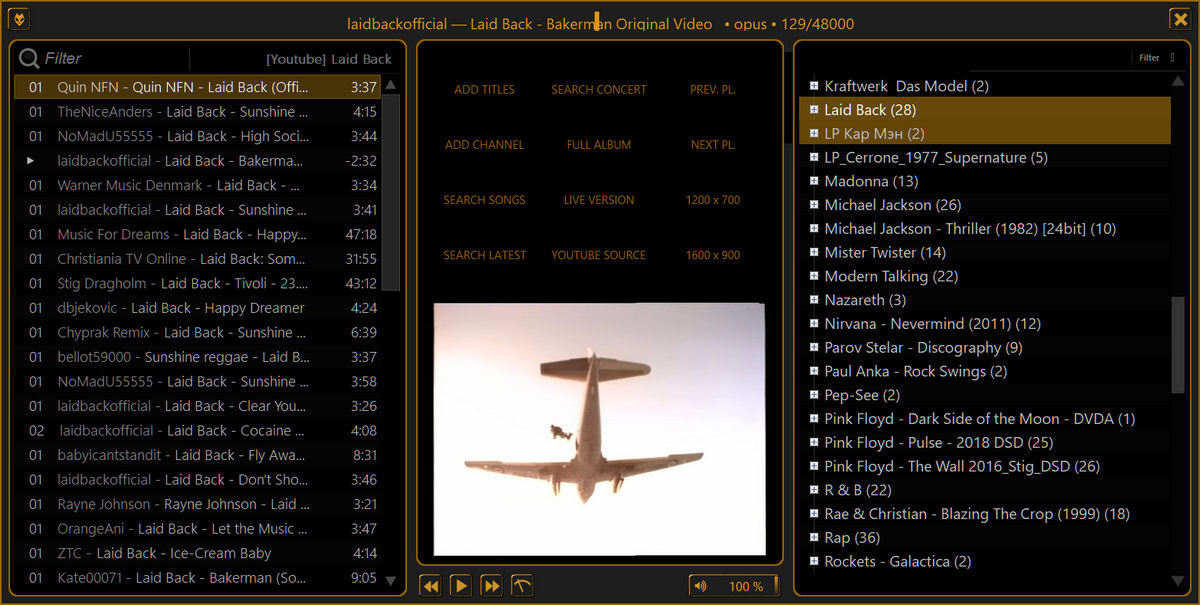Expand the Madonna (13) node
Image resolution: width=1200 pixels, height=605 pixels.
[814, 181]
